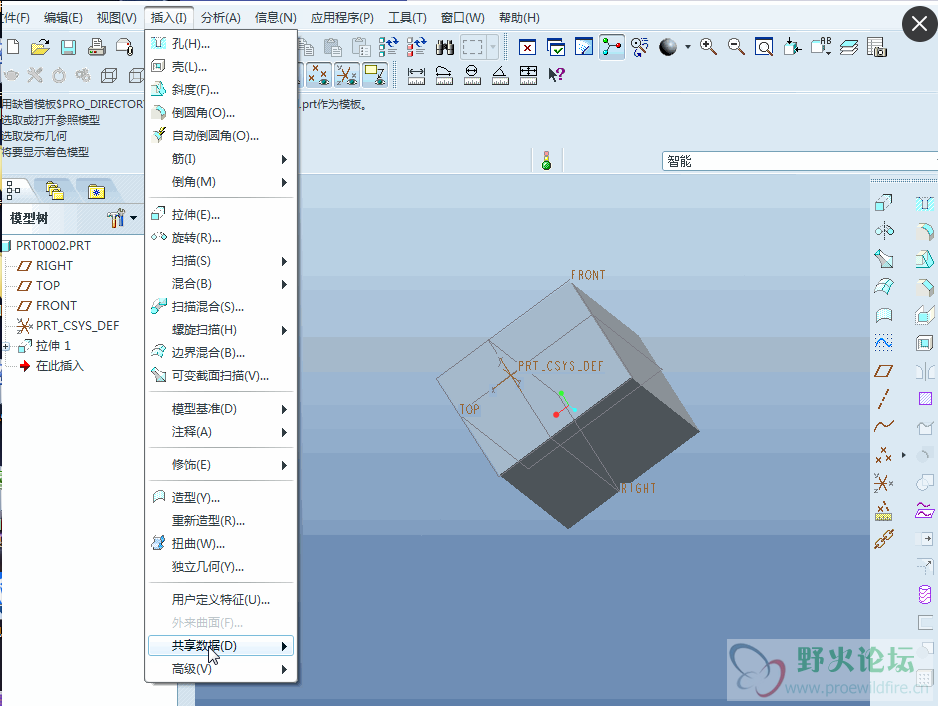Click the Extrude tool icon in right toolbar
The height and width of the screenshot is (706, 938).
coord(884,203)
